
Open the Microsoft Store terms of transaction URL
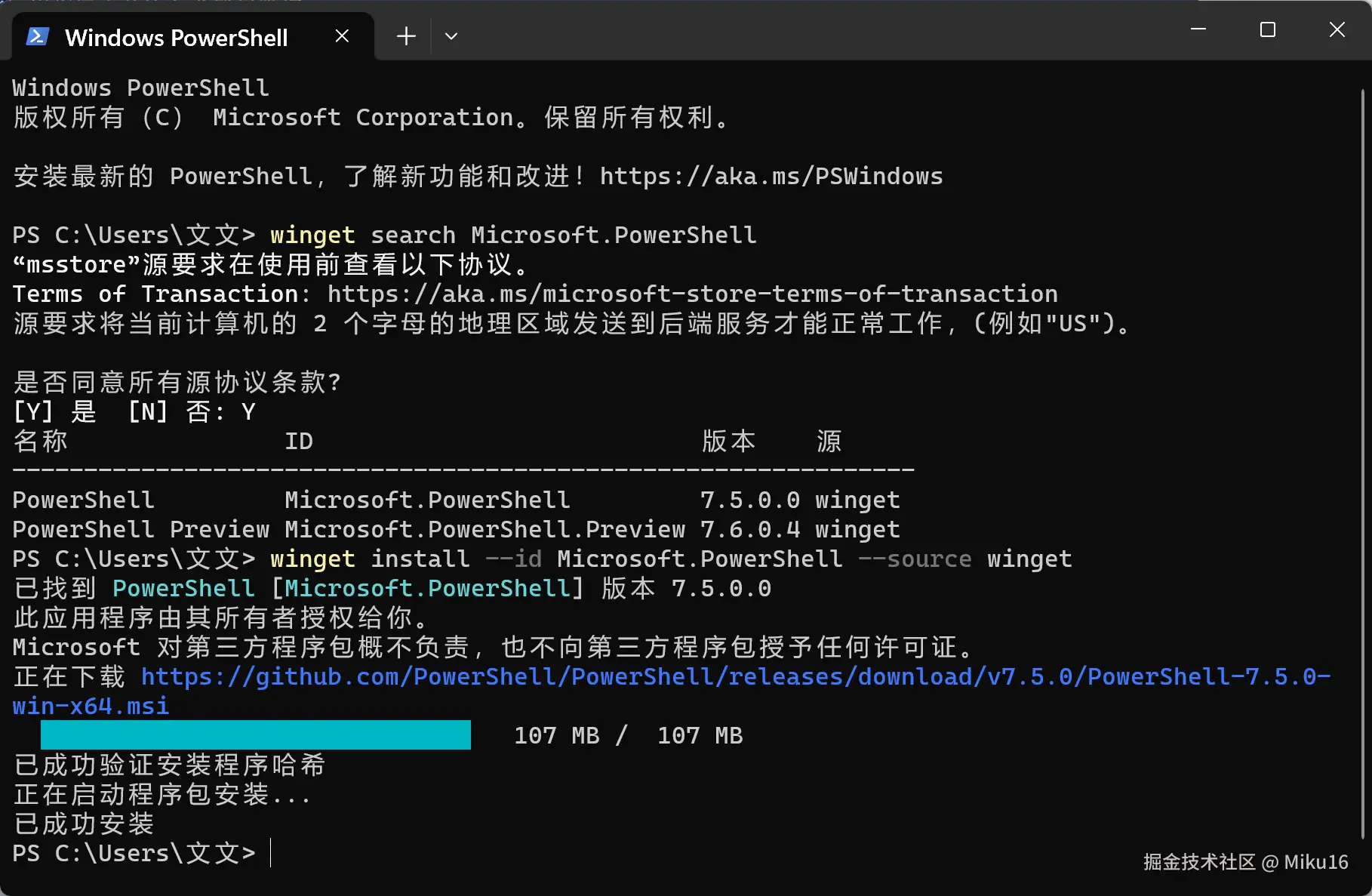[692, 294]
